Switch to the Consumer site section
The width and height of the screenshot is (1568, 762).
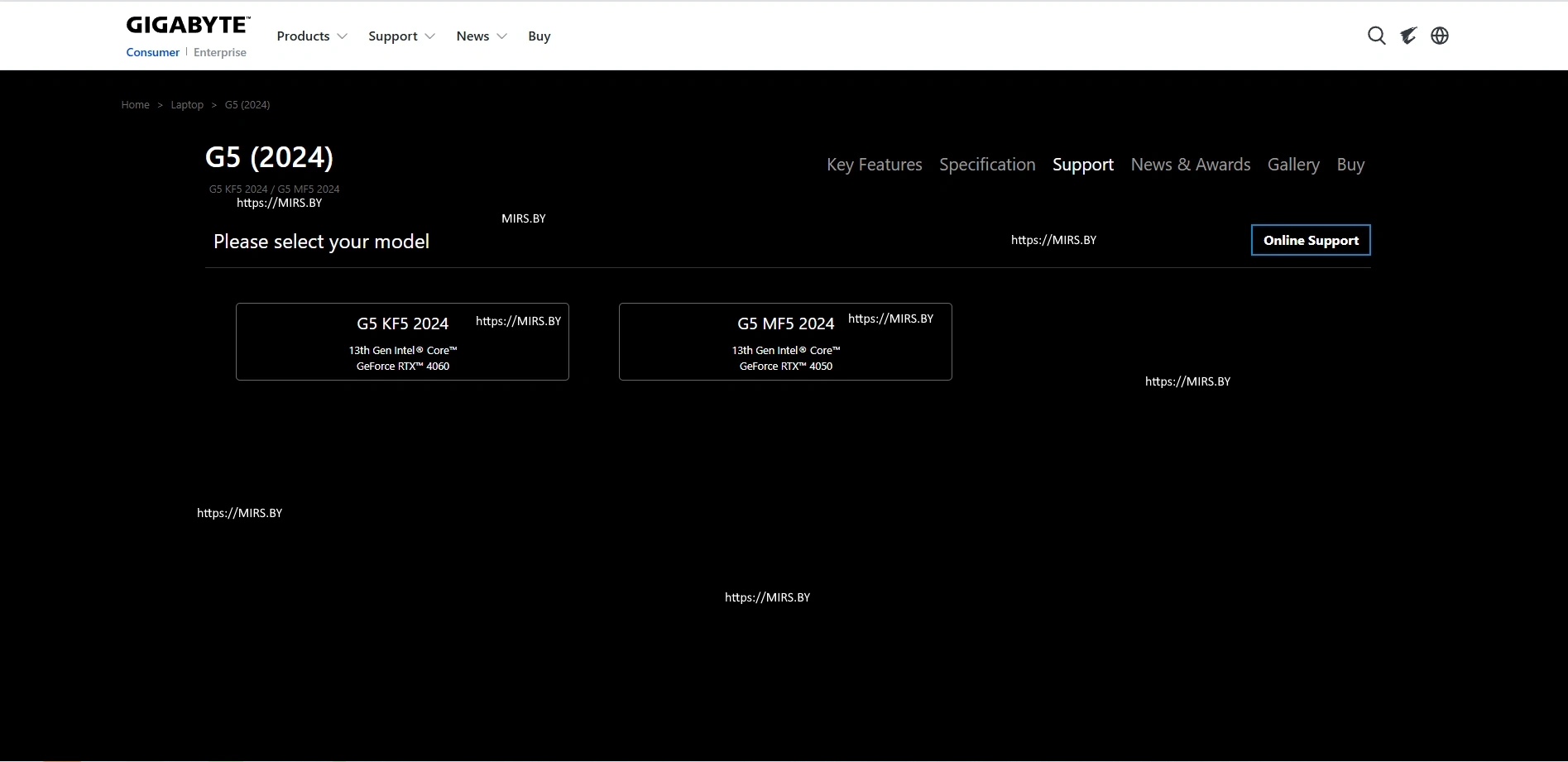pos(153,52)
